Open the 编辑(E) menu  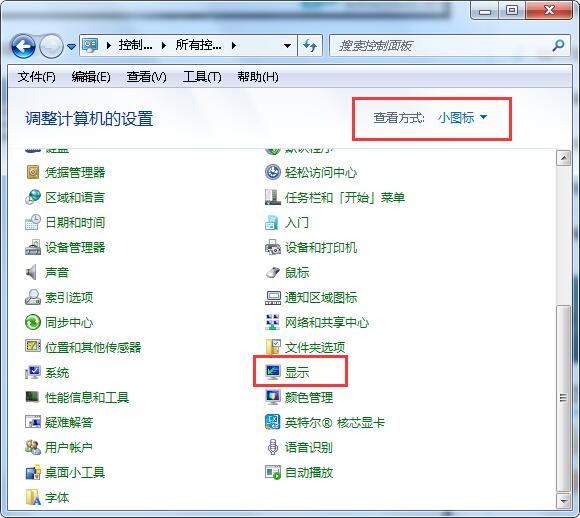tap(91, 77)
